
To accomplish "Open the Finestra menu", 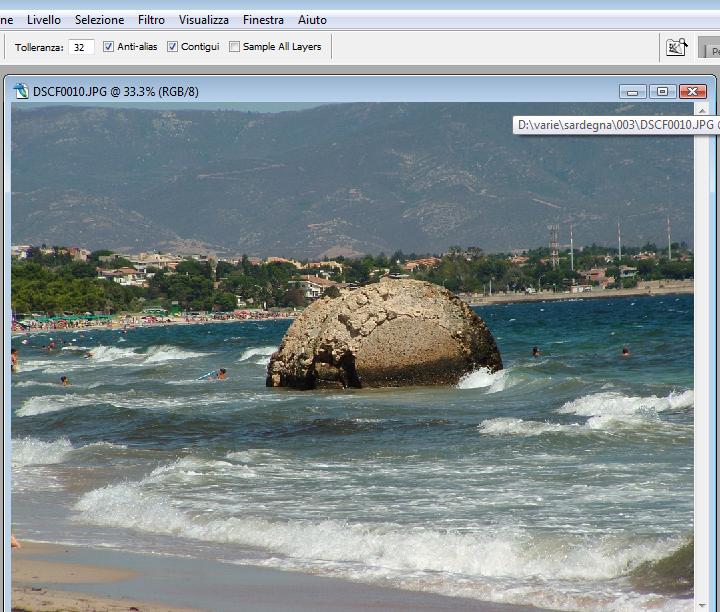I will 263,20.
